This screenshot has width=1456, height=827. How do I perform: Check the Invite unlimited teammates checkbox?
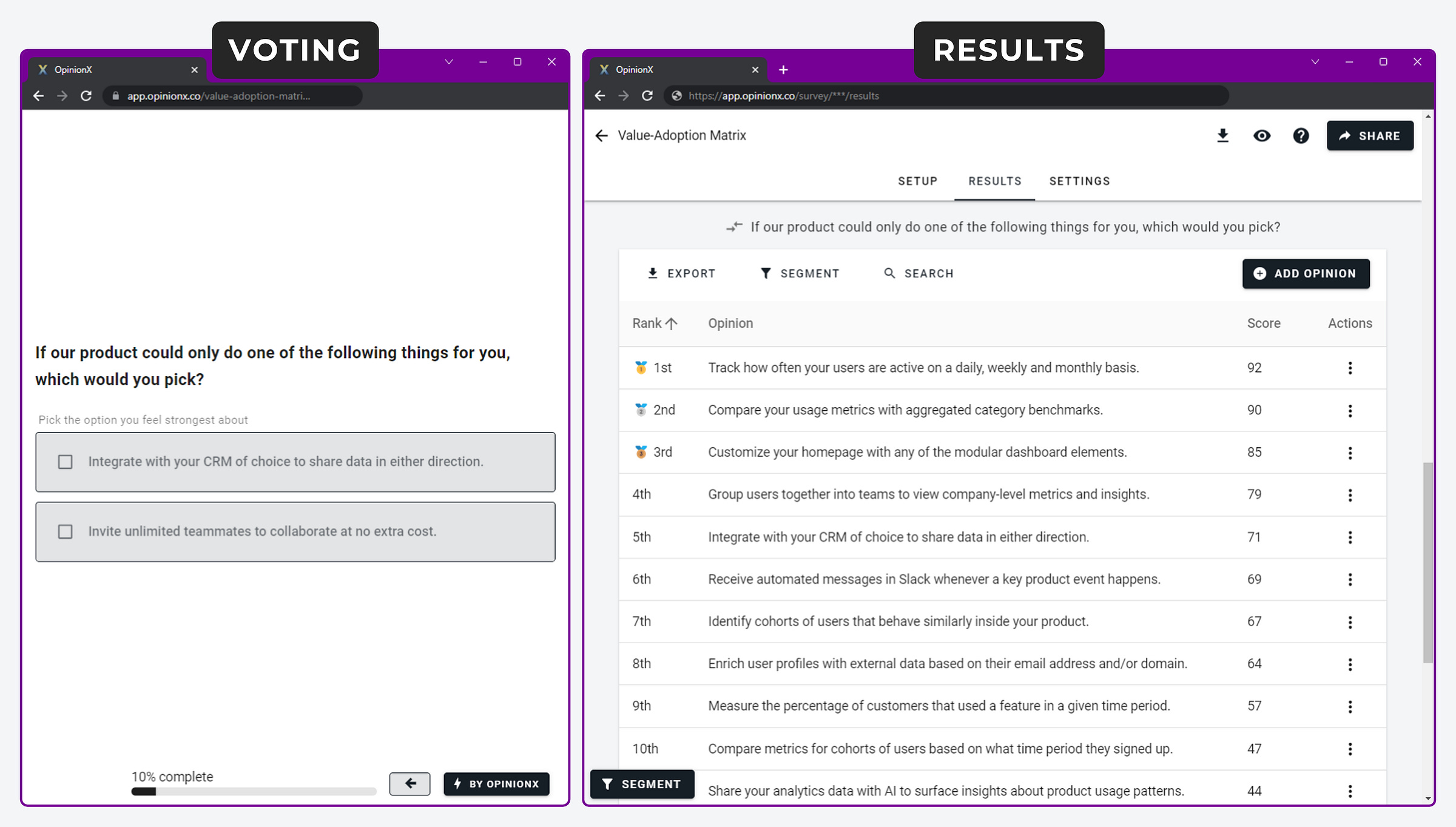(x=65, y=532)
